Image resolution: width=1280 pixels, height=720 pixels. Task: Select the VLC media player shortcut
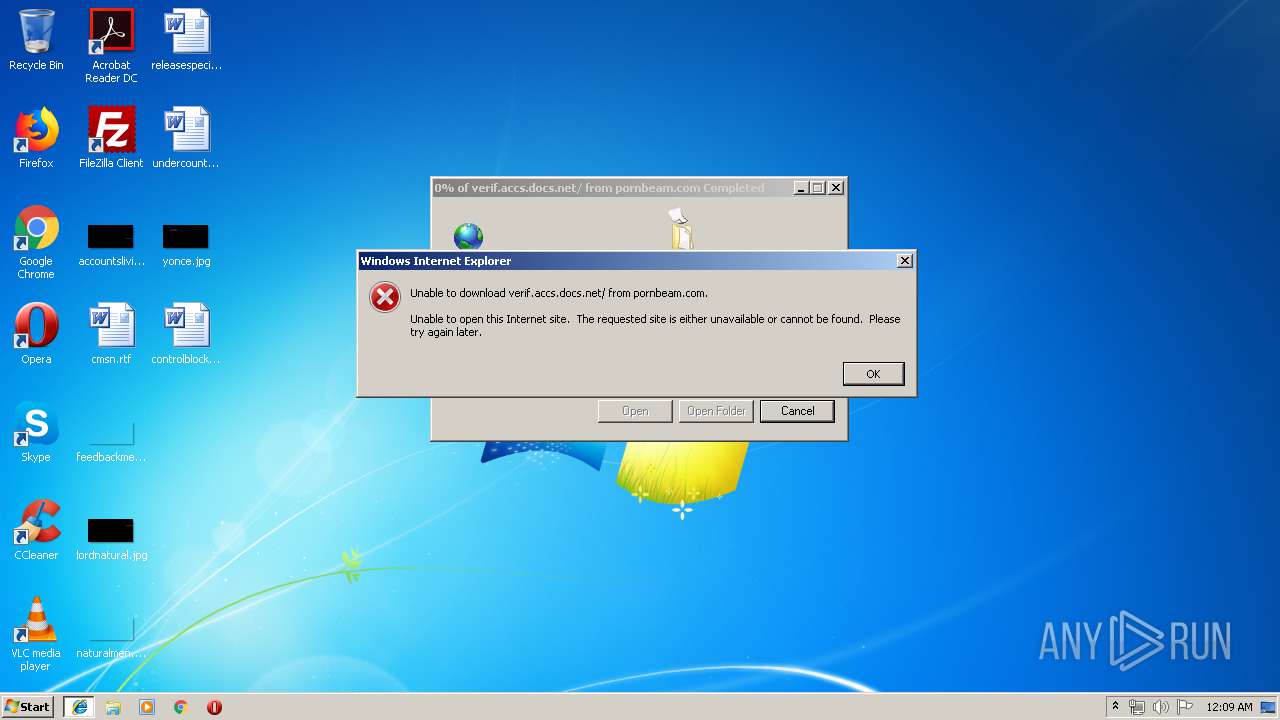click(36, 634)
